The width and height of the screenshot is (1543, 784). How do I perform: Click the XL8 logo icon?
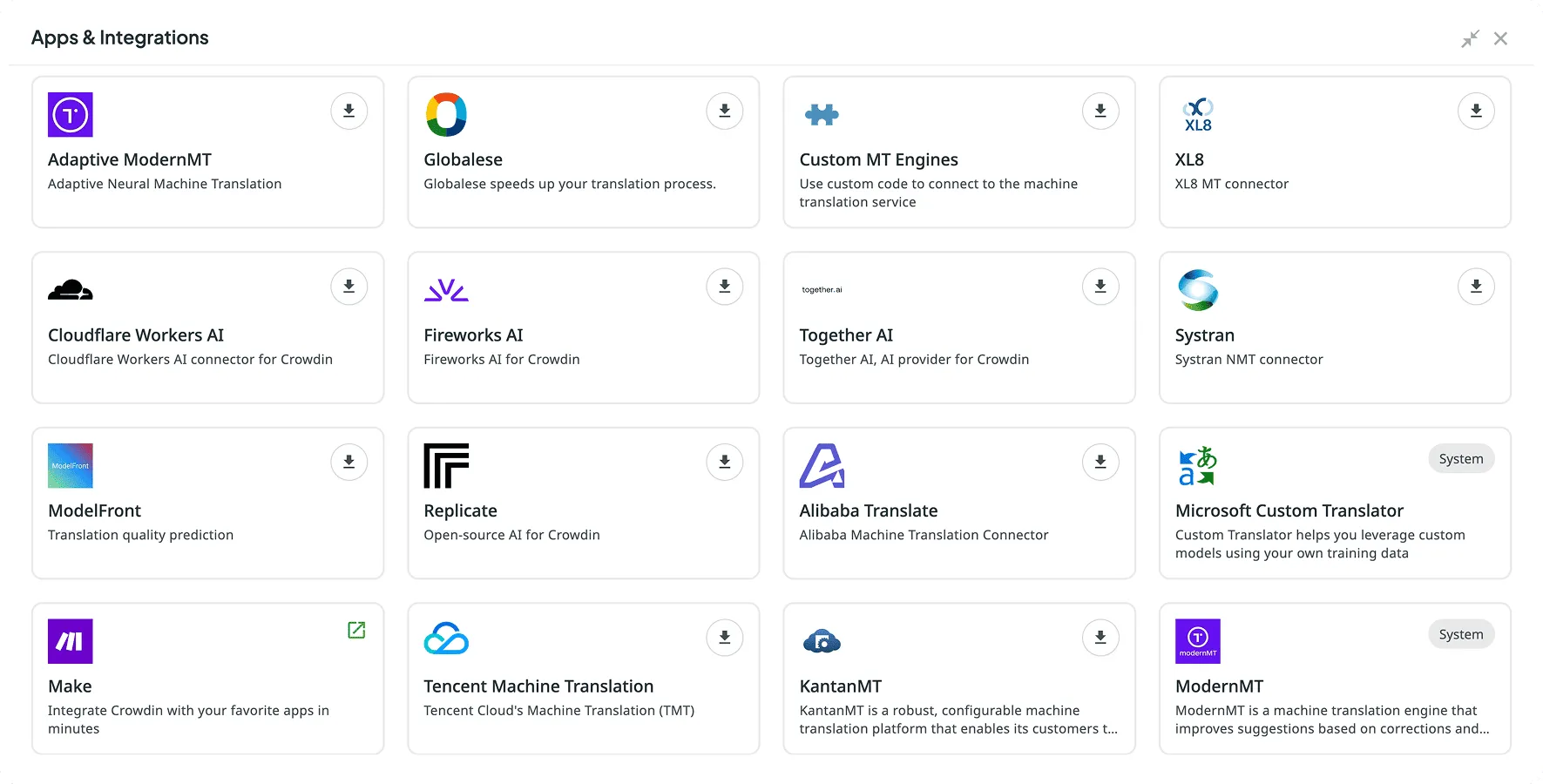point(1197,114)
